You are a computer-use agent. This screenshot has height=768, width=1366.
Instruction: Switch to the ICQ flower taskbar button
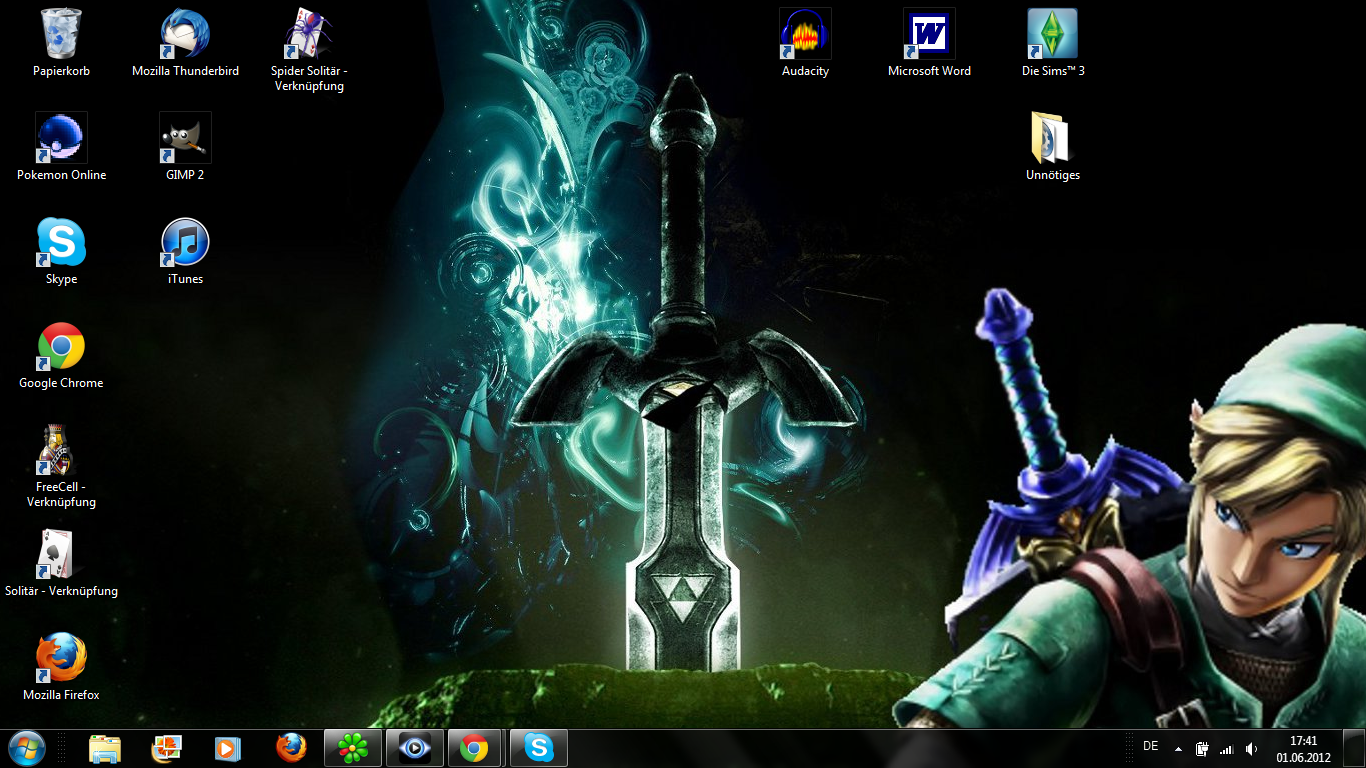(353, 748)
